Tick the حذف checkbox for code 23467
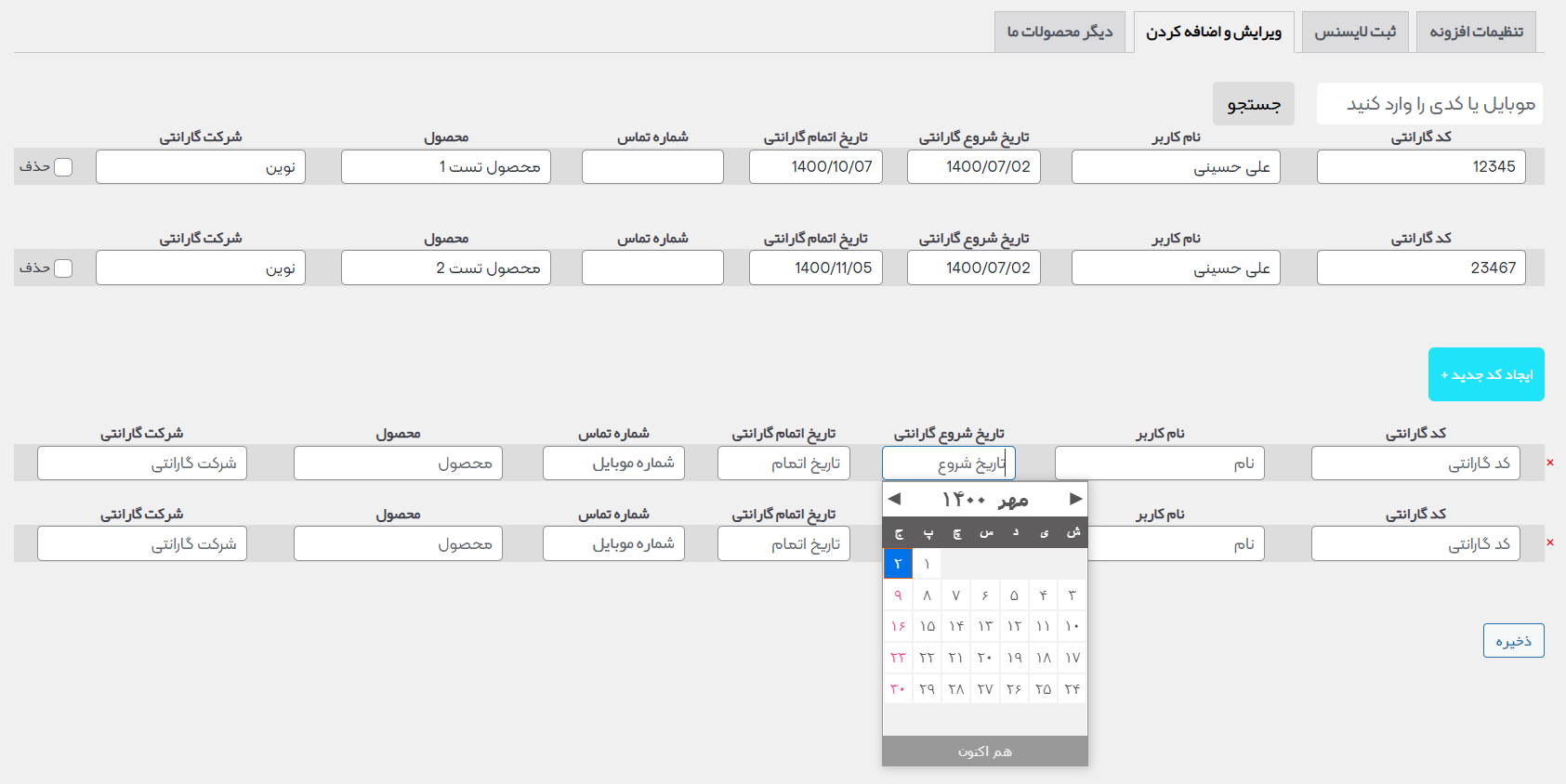1566x784 pixels. pyautogui.click(x=63, y=268)
